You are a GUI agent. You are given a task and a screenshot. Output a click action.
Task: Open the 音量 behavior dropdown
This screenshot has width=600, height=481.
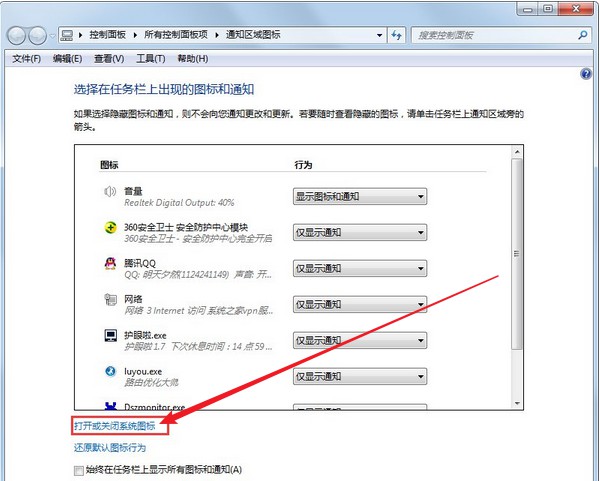pyautogui.click(x=359, y=197)
